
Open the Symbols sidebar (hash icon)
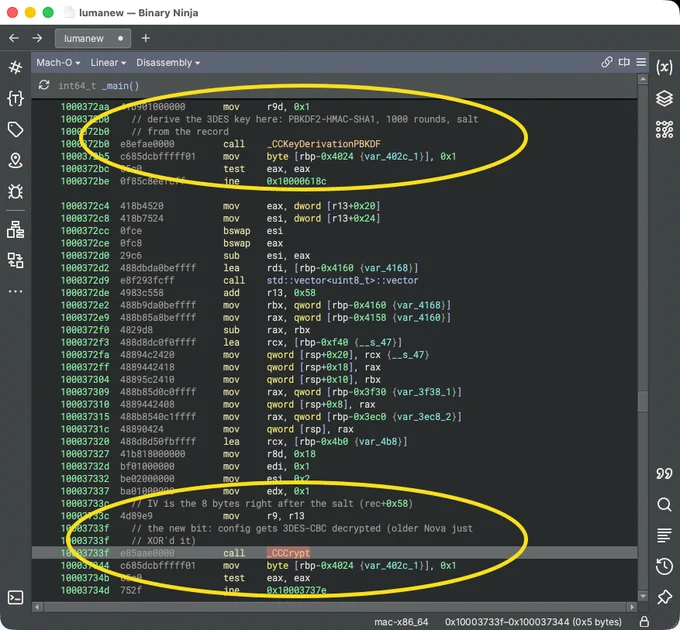pos(16,67)
